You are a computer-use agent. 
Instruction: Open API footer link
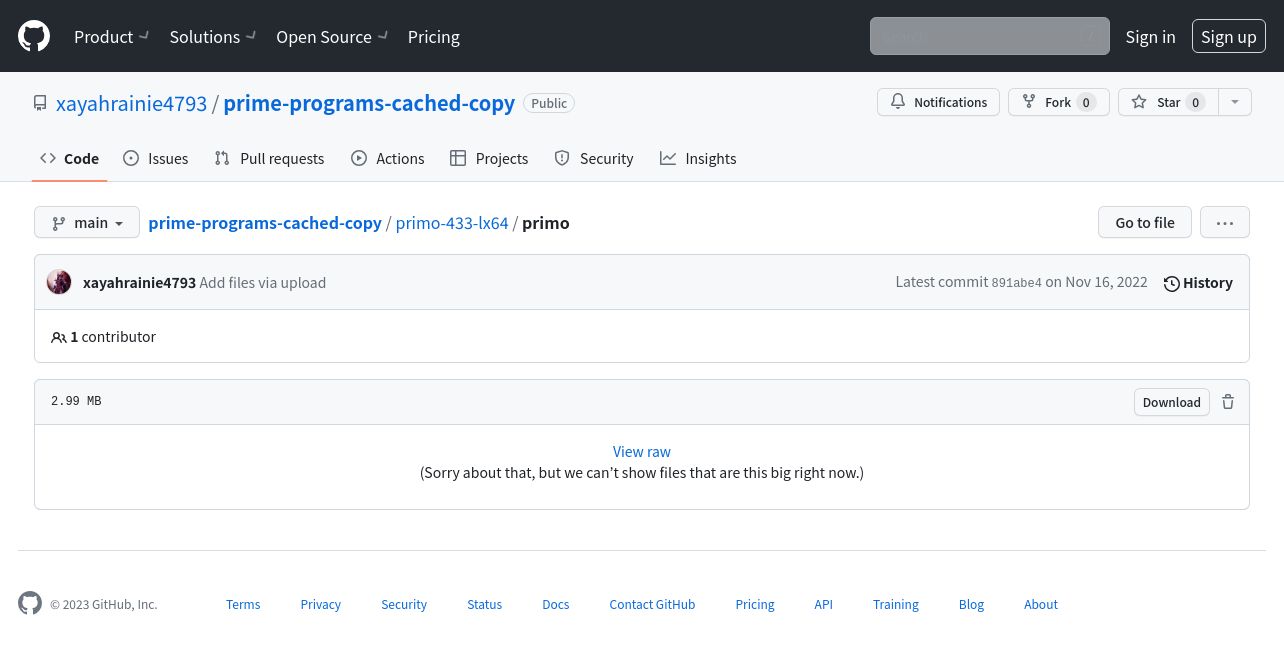click(823, 604)
